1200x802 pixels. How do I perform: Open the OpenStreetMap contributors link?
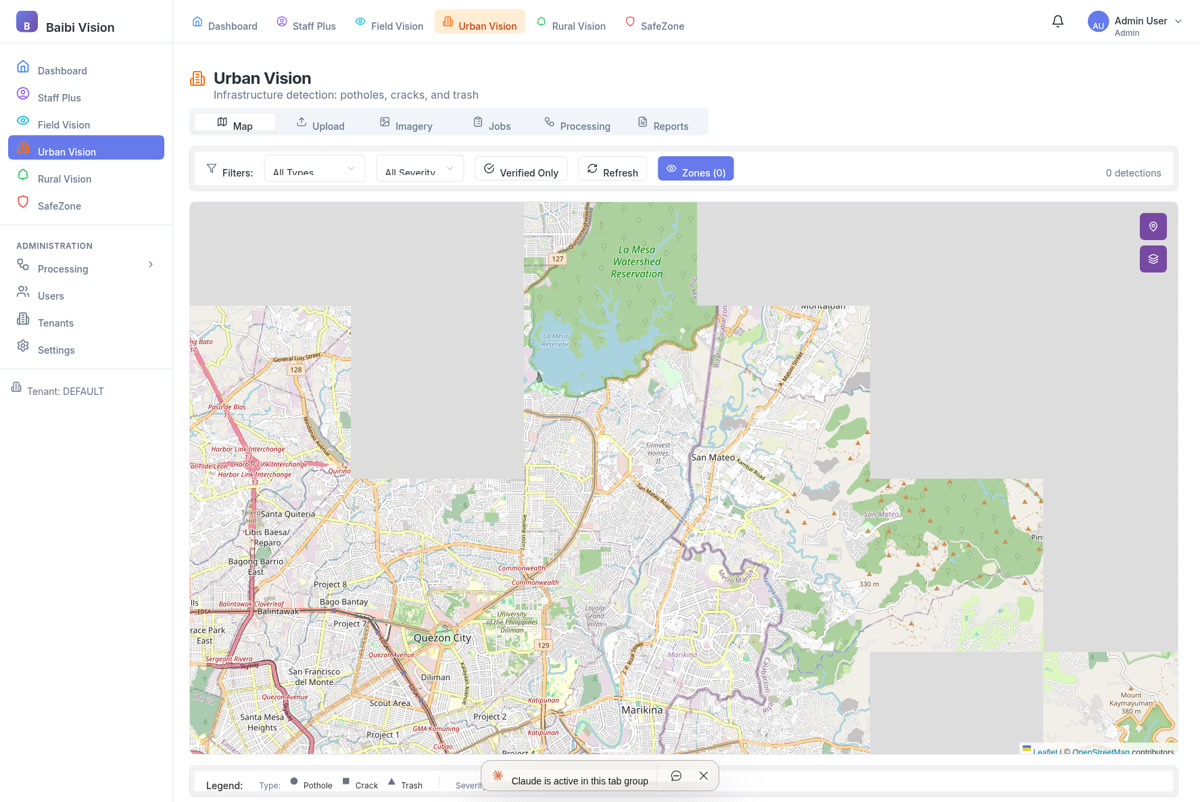(x=1099, y=752)
